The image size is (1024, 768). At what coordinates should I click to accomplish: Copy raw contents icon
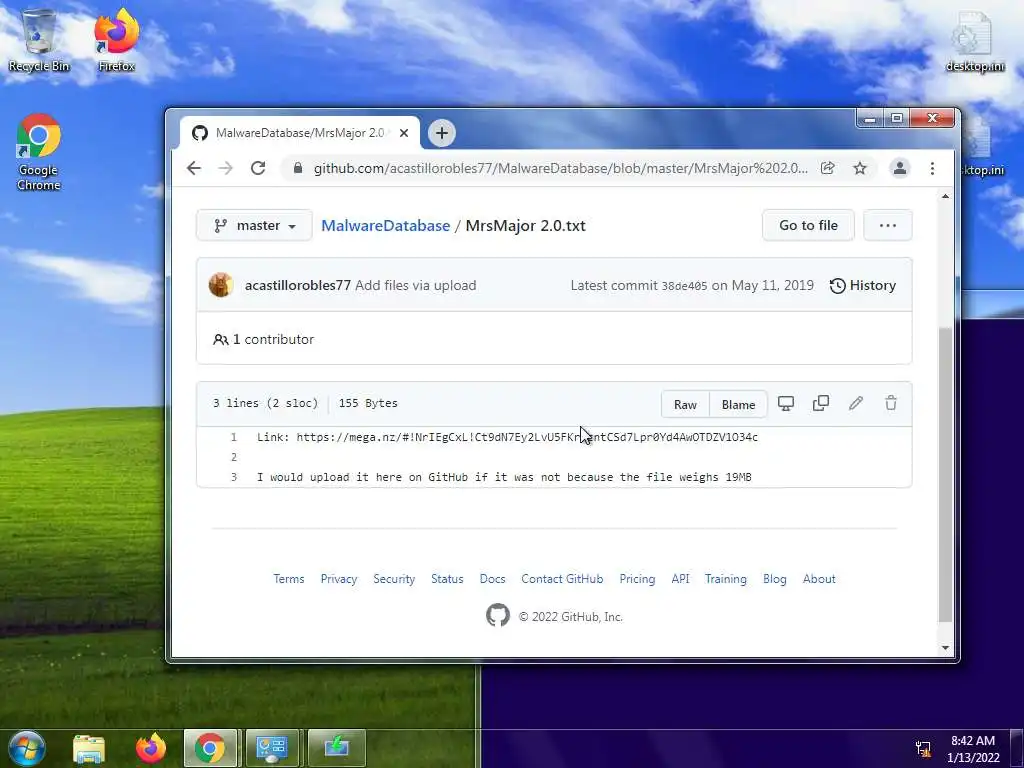[x=821, y=404]
